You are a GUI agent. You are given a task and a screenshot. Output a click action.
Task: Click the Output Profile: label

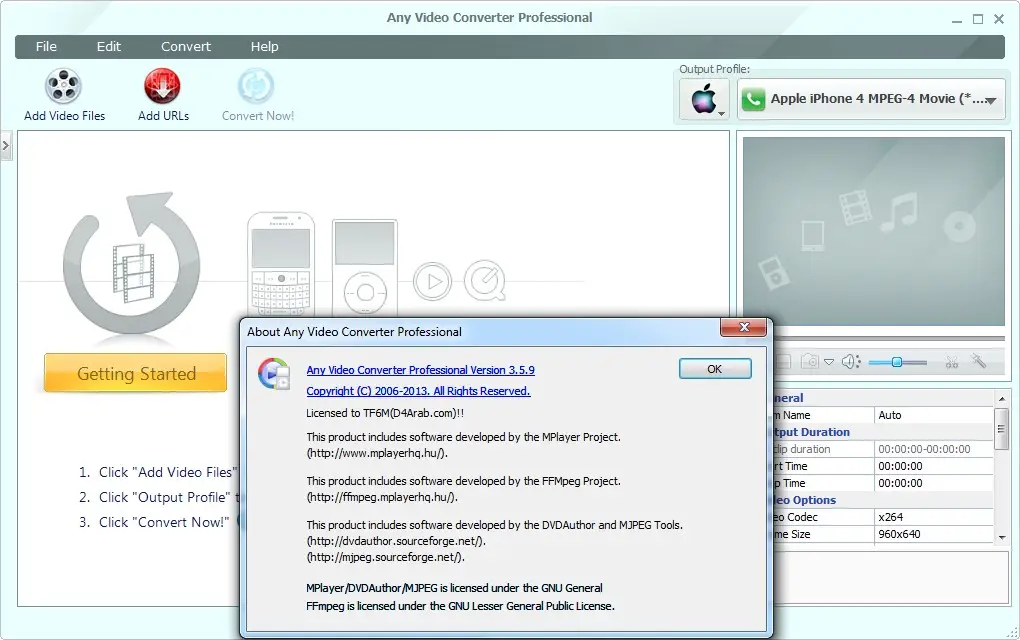pyautogui.click(x=714, y=69)
